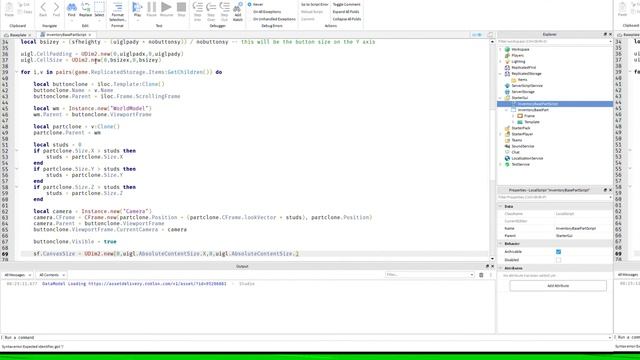Collapse the Data properties section
The width and height of the screenshot is (640, 360).
[x=501, y=207]
